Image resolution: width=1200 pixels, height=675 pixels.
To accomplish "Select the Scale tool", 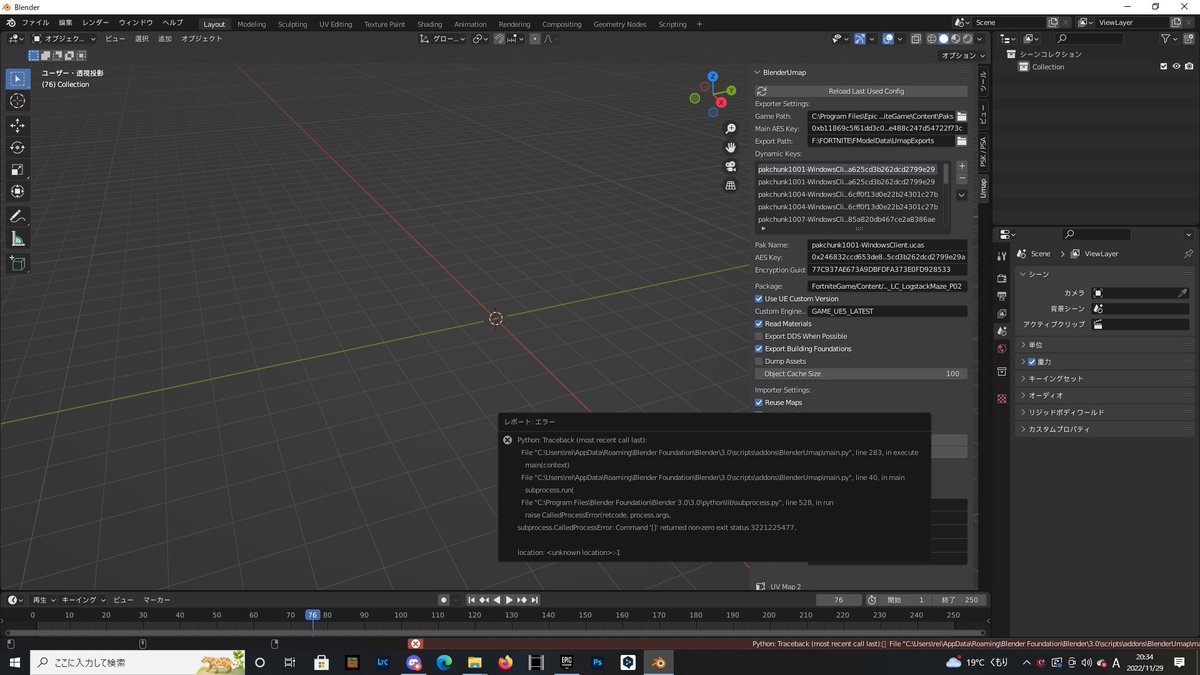I will point(18,169).
